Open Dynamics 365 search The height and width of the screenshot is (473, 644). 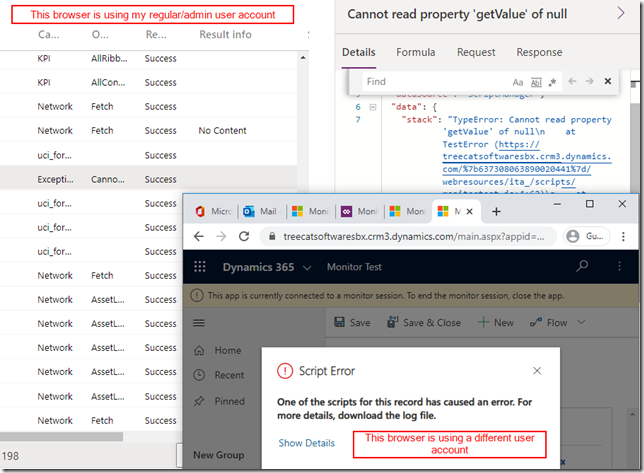(x=582, y=266)
